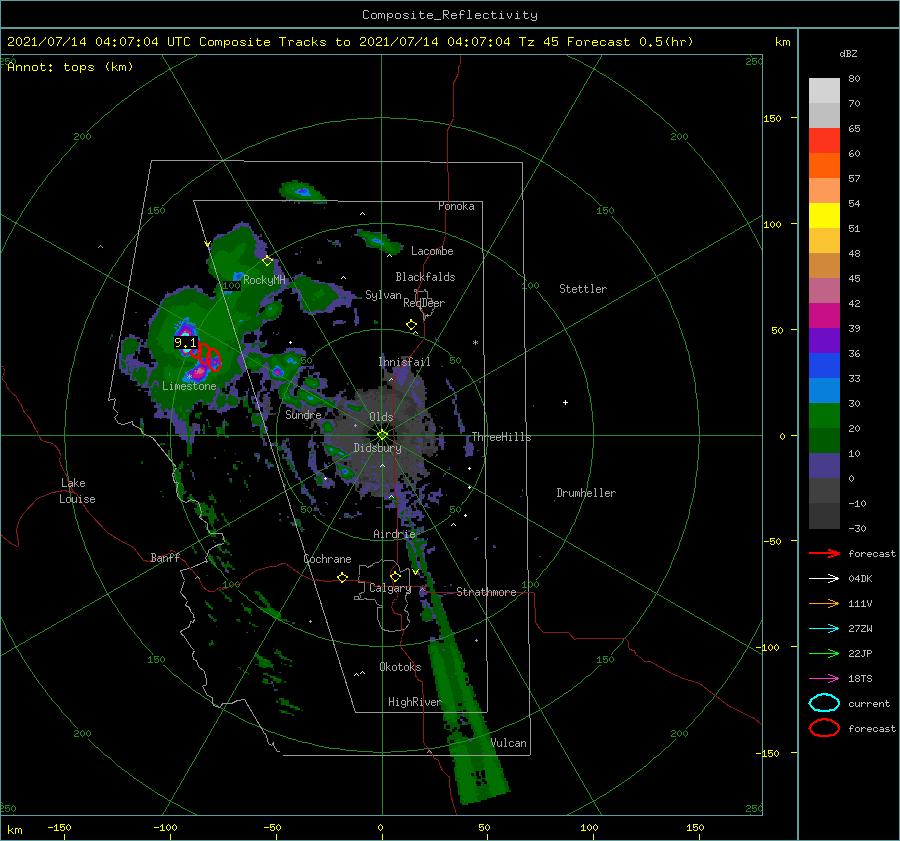
Task: Select the cyan 27ZW arrow legend icon
Action: tap(824, 629)
